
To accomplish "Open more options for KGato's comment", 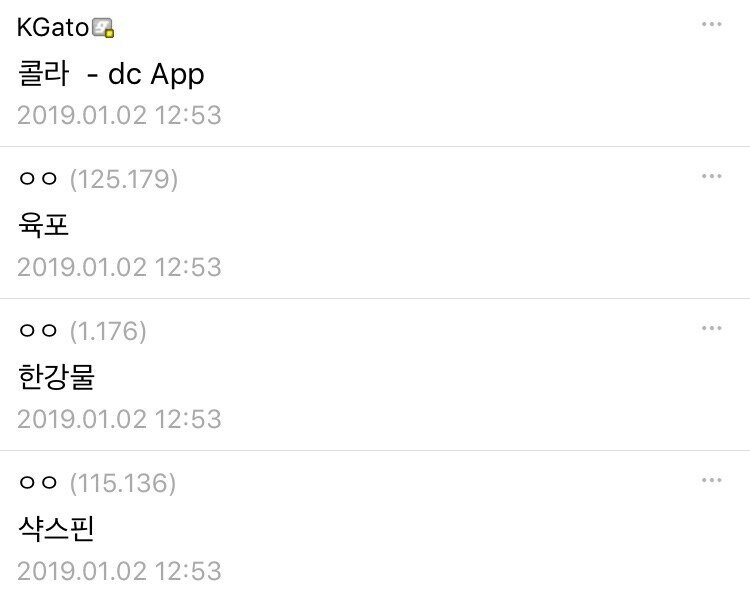I will tap(711, 24).
